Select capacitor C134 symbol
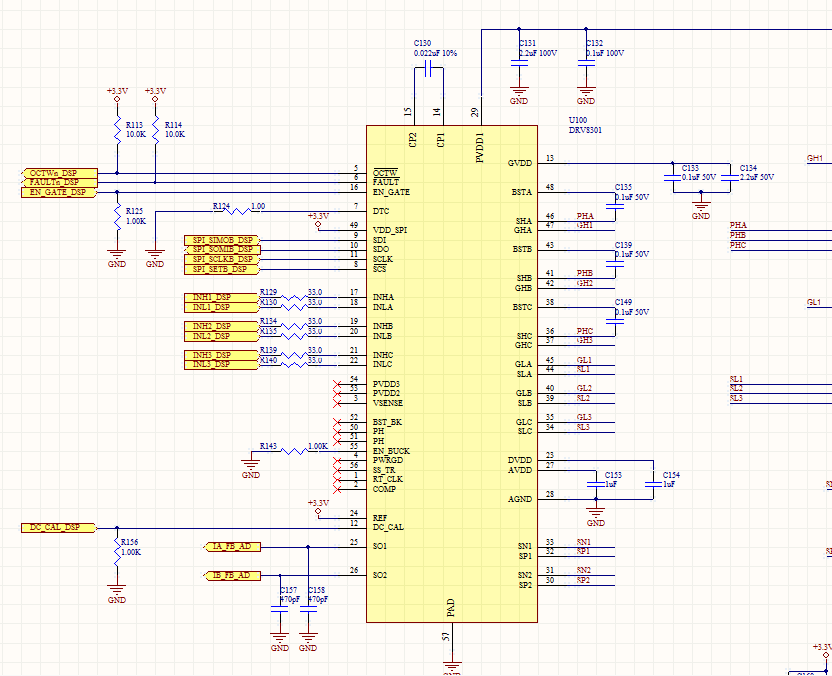 coord(730,178)
